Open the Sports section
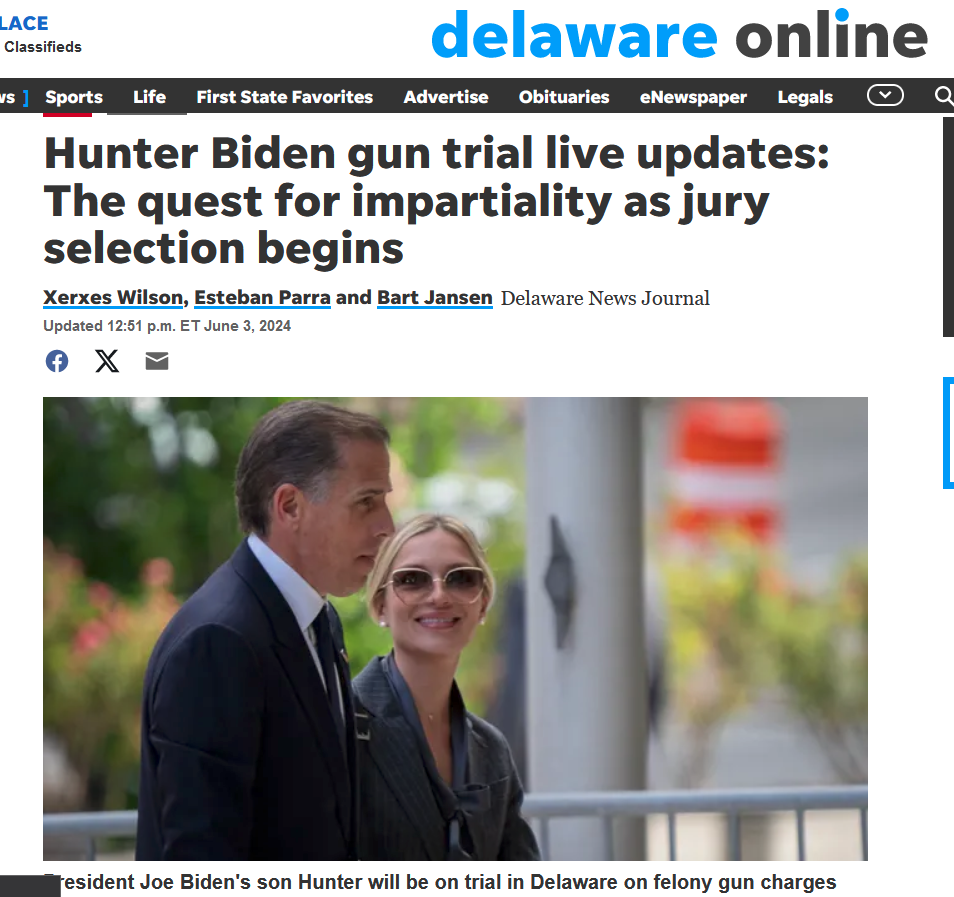954x897 pixels. tap(74, 97)
